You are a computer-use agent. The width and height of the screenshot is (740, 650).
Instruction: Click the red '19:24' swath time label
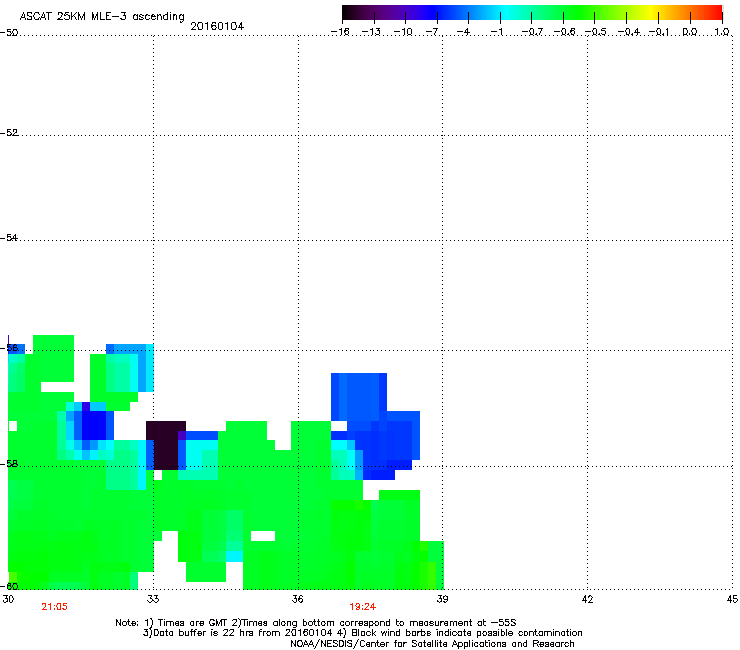coord(362,607)
